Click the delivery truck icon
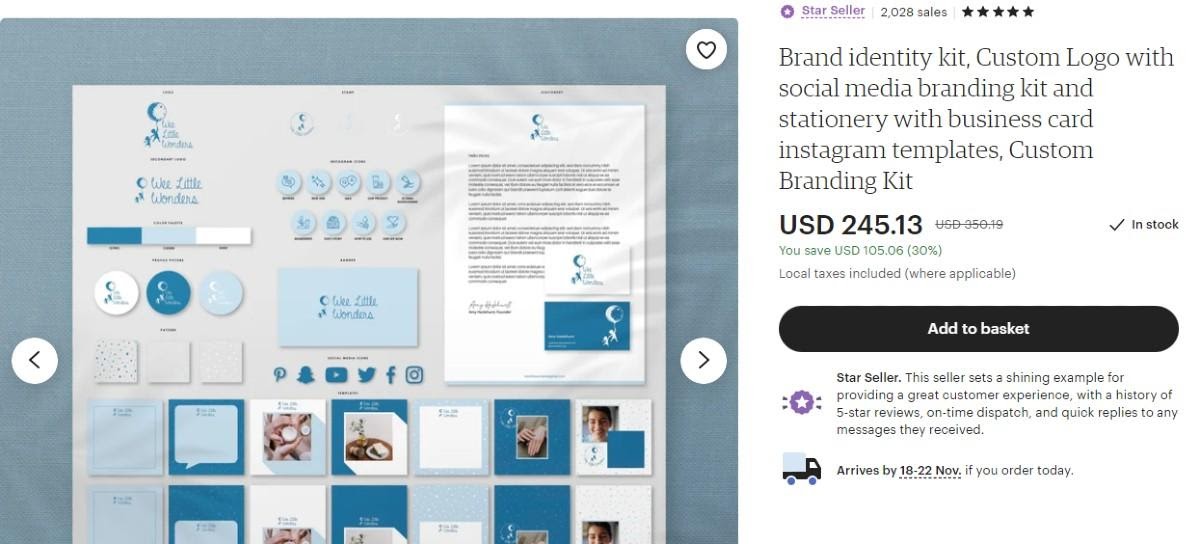This screenshot has height=544, width=1200. 801,469
